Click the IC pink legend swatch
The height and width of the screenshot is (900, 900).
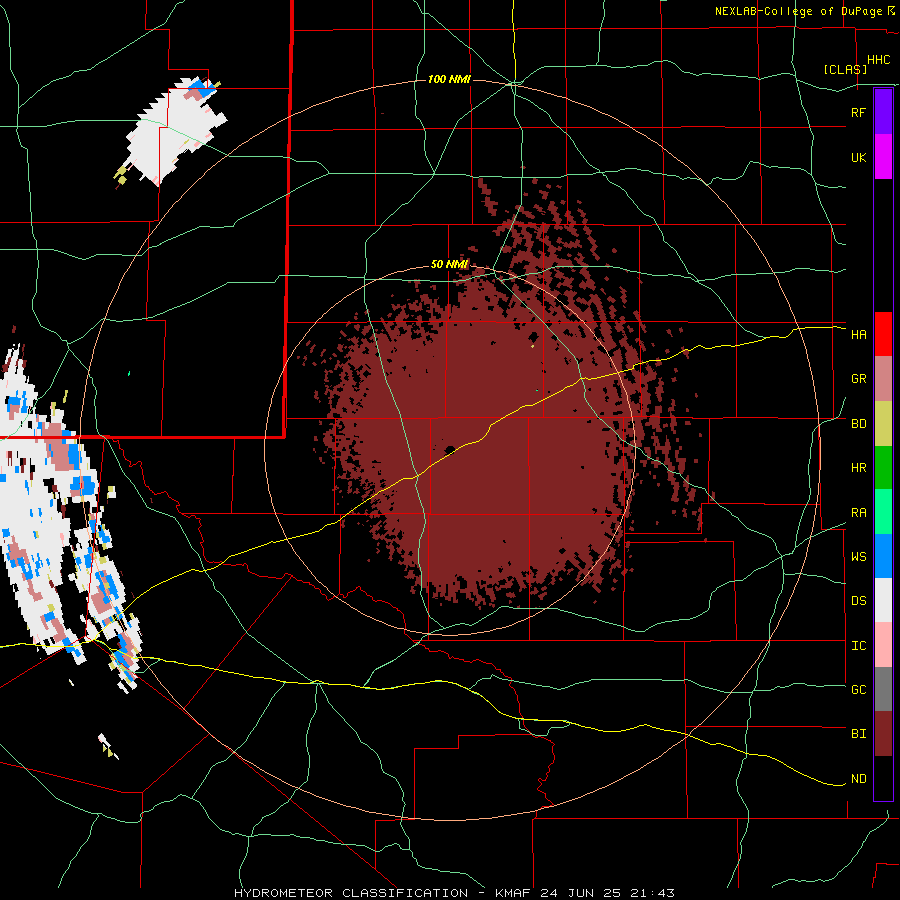883,645
